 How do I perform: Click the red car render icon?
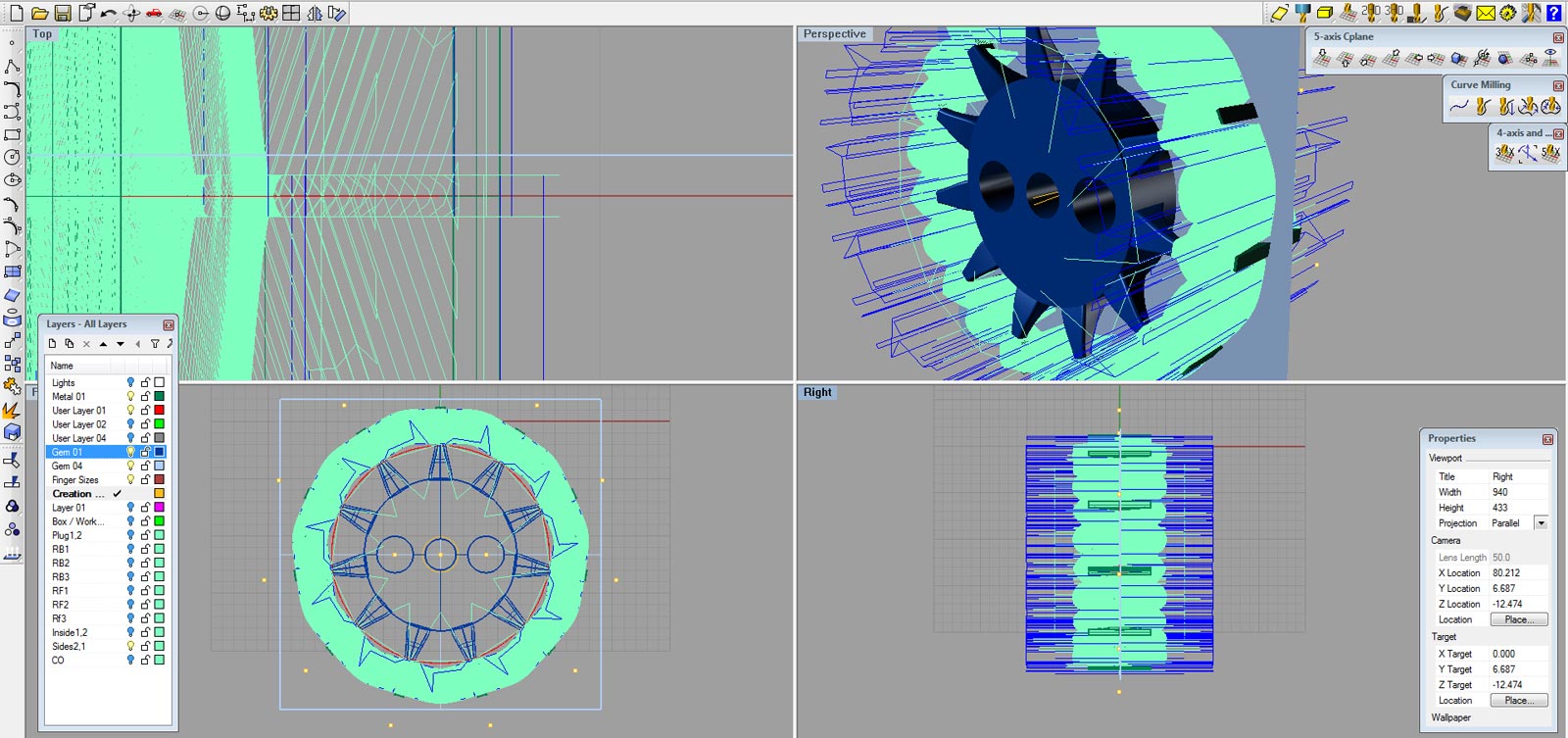154,13
